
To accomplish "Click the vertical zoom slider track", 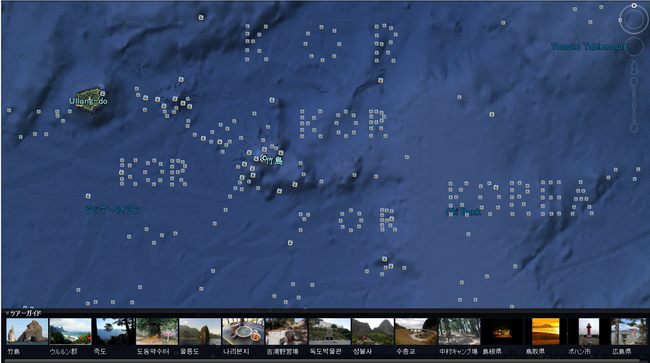I will (634, 105).
